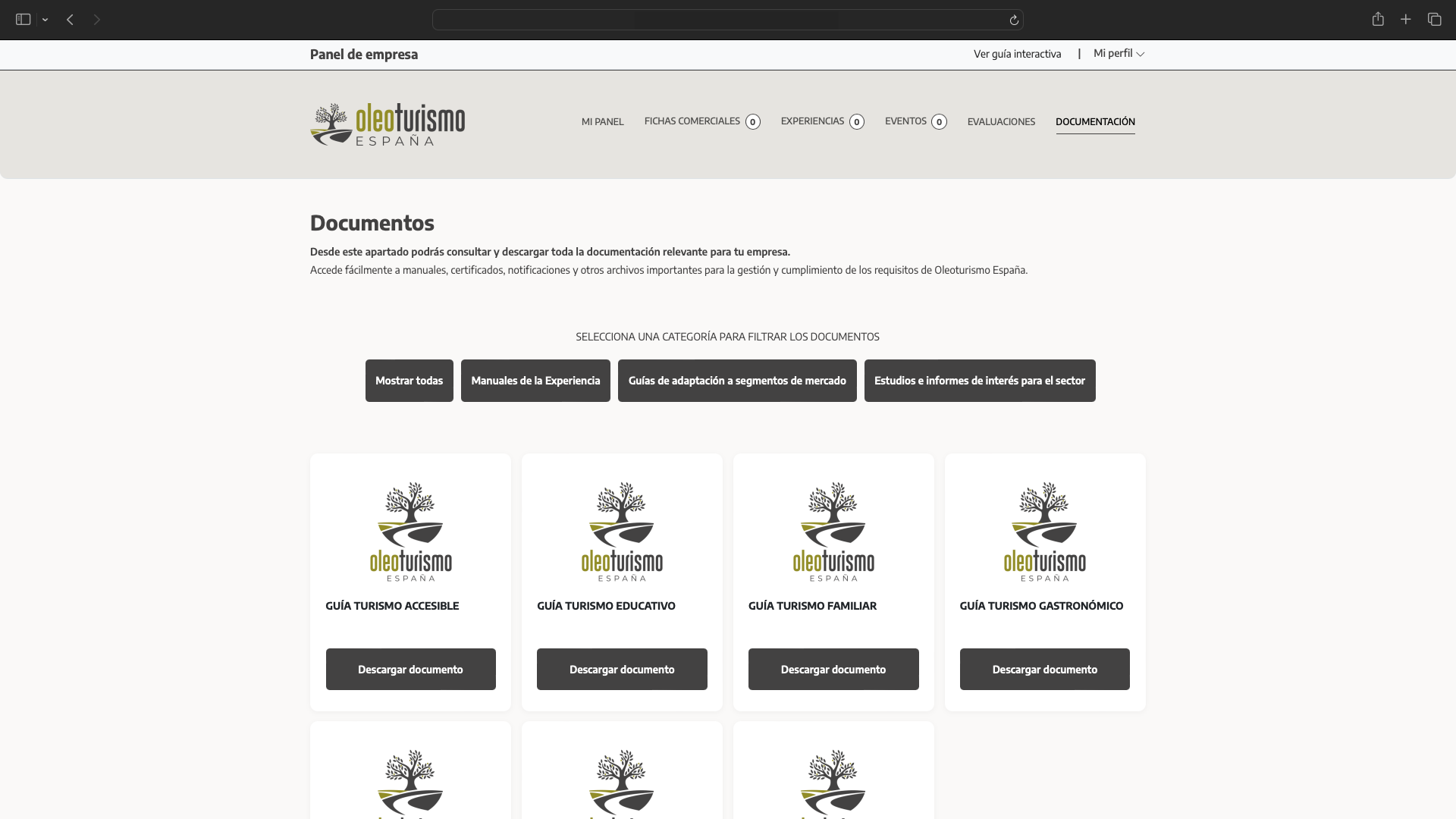The width and height of the screenshot is (1456, 819).
Task: Filter by Estudios e informes category
Action: [979, 381]
